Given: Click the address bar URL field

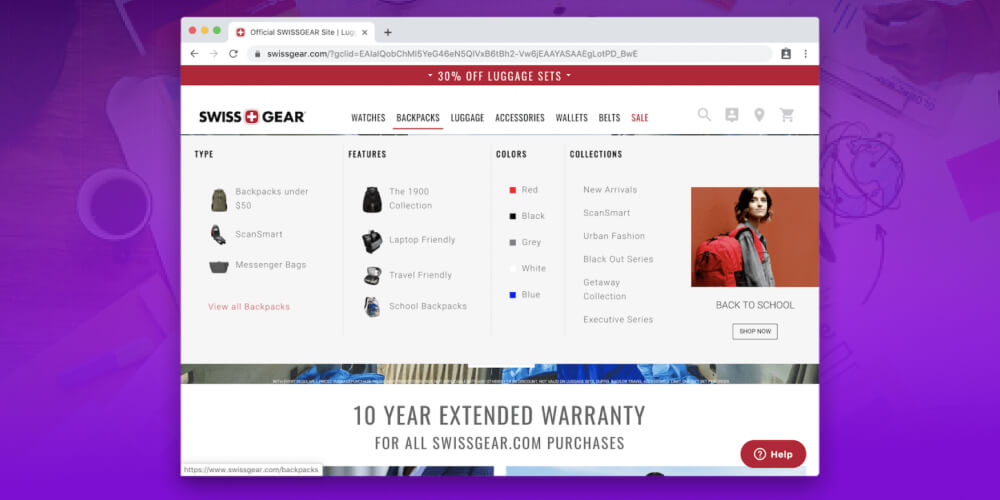Looking at the screenshot, I should point(509,54).
